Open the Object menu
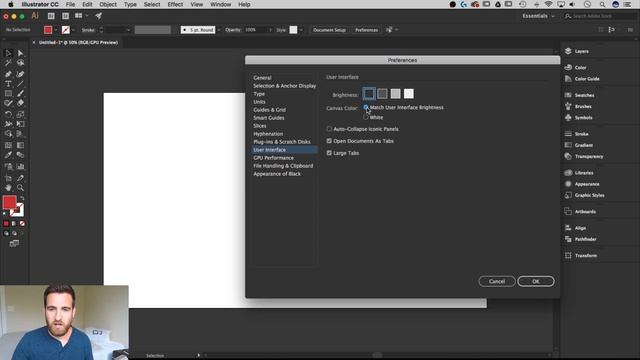The image size is (640, 360). (108, 4)
